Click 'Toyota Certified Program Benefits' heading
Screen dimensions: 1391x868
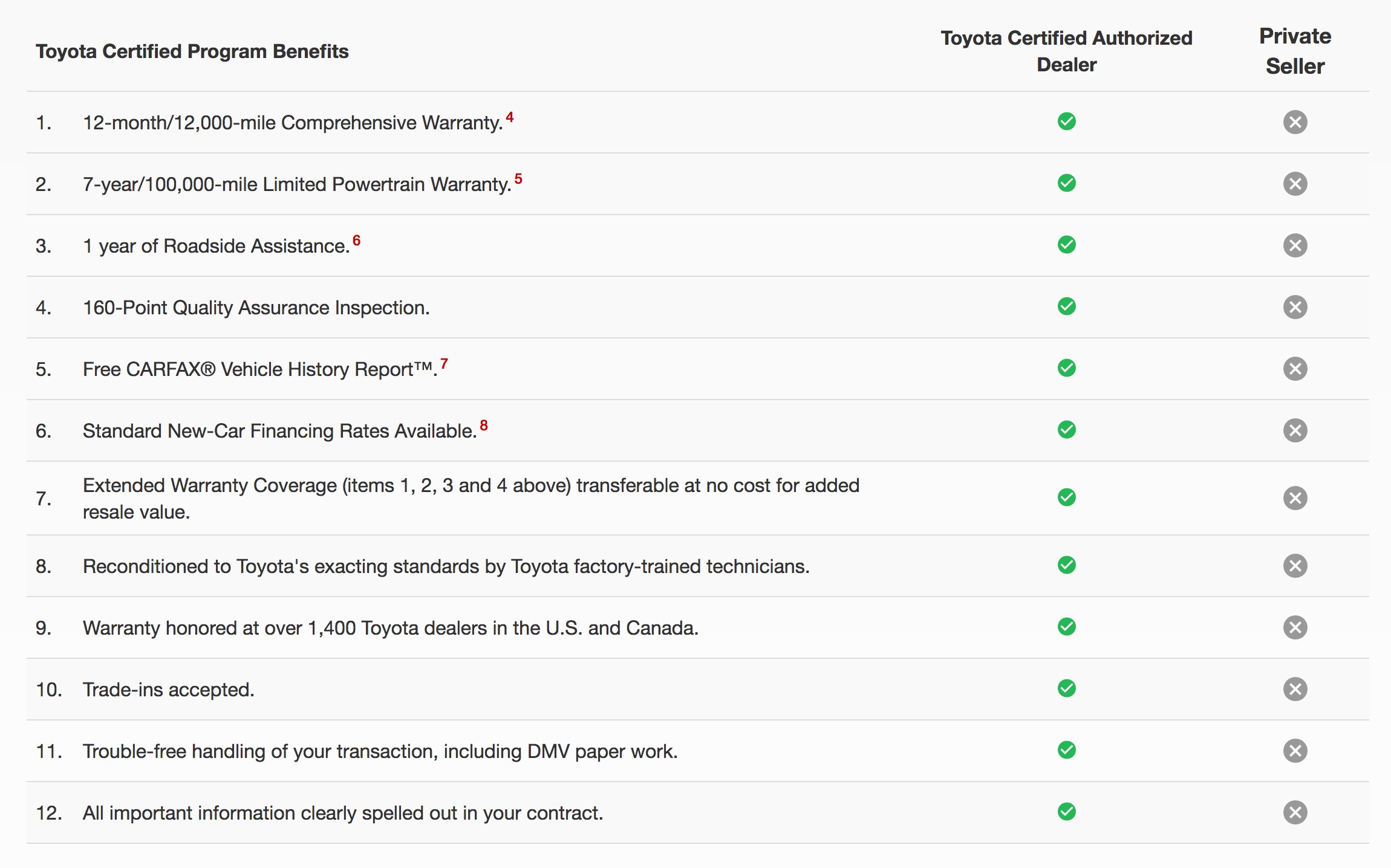(192, 51)
